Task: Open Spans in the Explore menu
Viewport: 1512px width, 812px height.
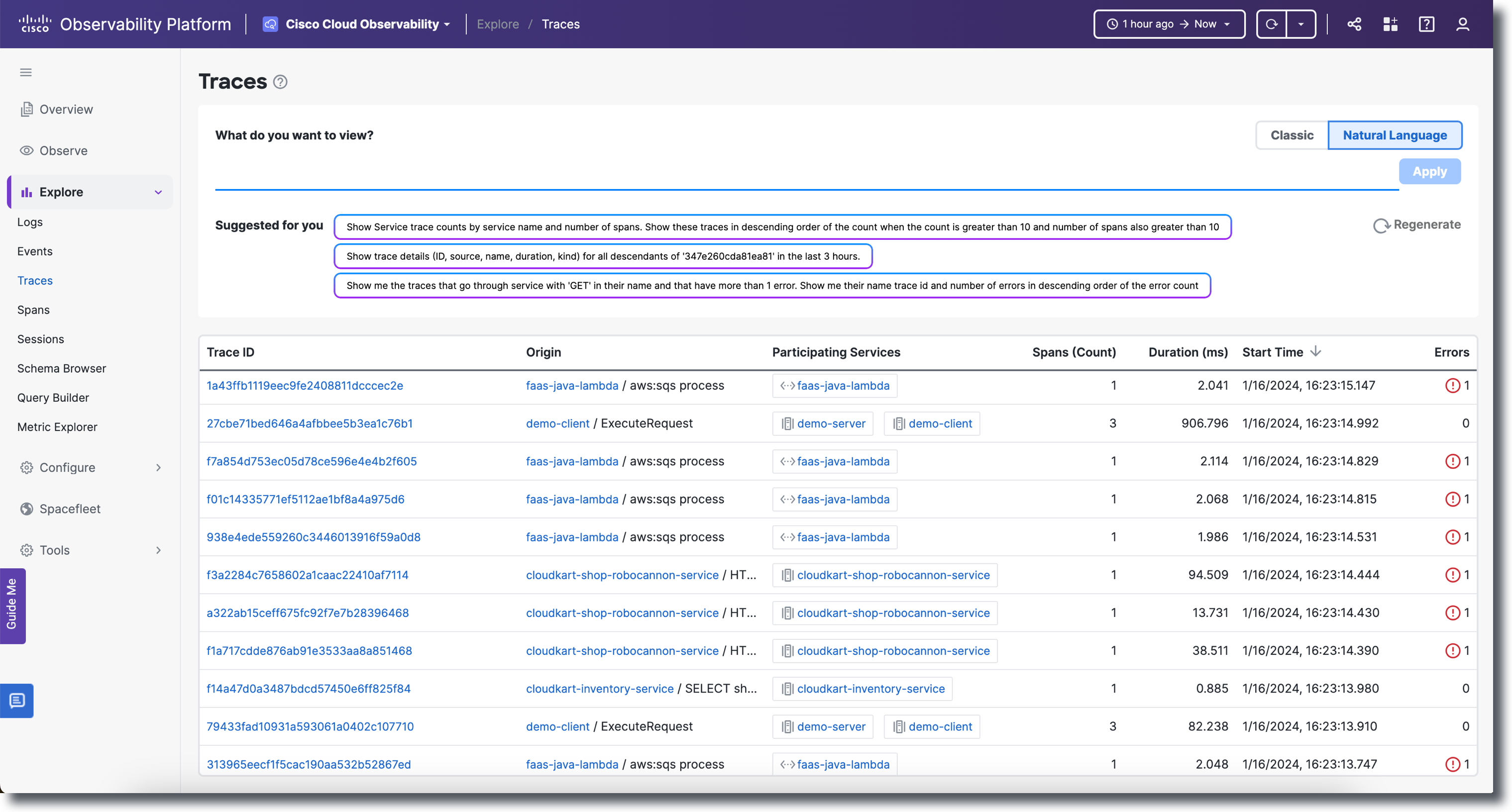Action: pyautogui.click(x=33, y=310)
